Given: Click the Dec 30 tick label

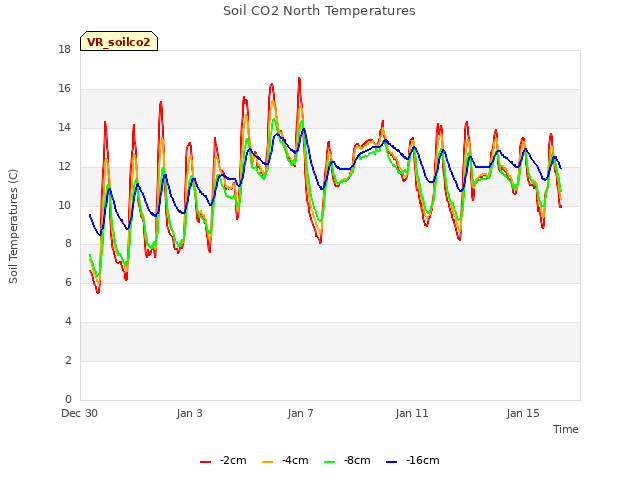Looking at the screenshot, I should point(80,413).
